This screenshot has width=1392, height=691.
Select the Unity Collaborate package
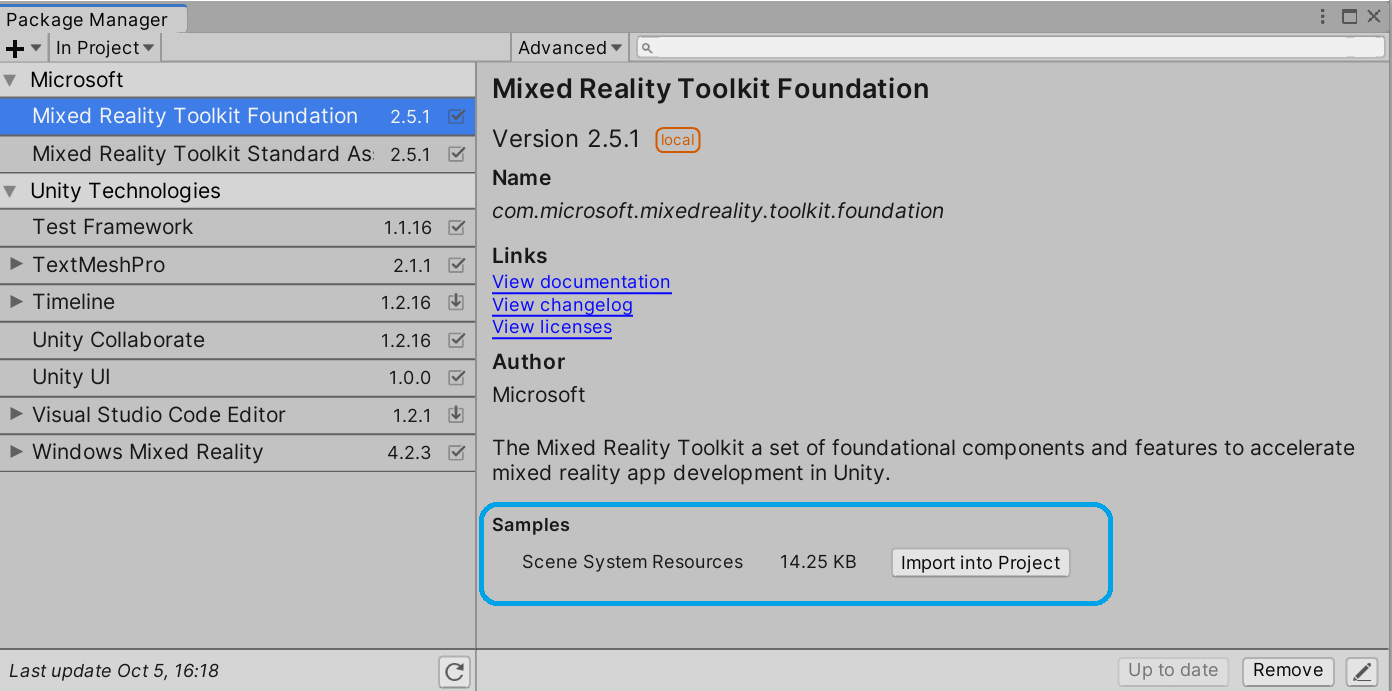click(237, 340)
